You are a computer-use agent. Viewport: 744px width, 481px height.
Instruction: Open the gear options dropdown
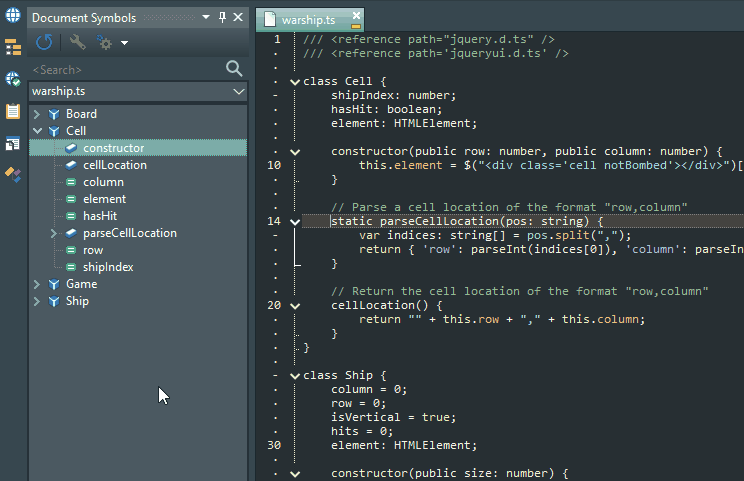pyautogui.click(x=110, y=42)
